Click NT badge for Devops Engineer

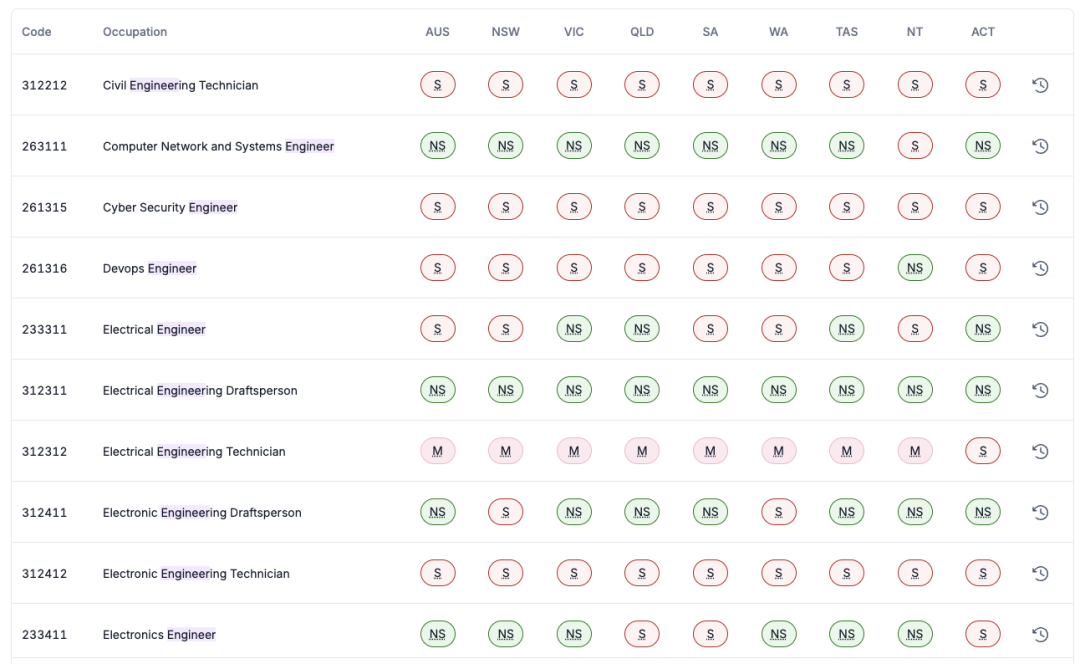tap(915, 268)
